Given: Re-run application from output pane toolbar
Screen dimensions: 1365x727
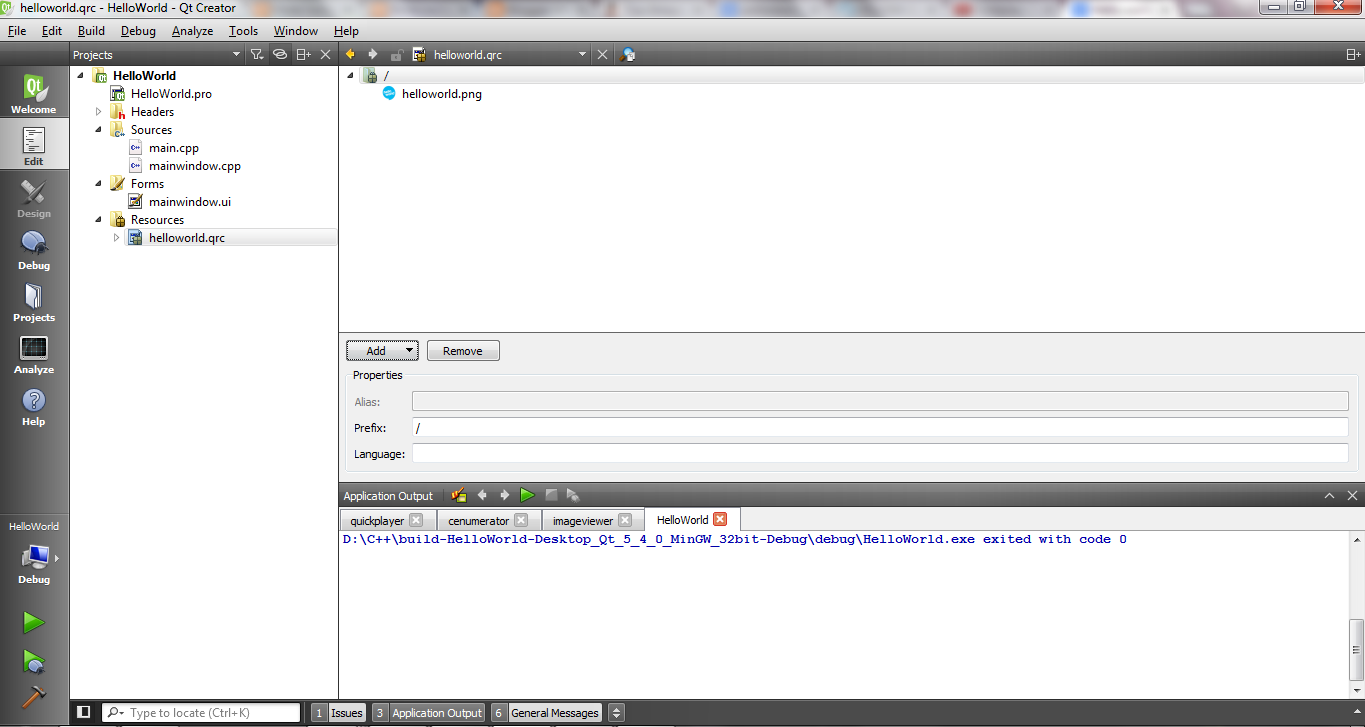Looking at the screenshot, I should 527,494.
